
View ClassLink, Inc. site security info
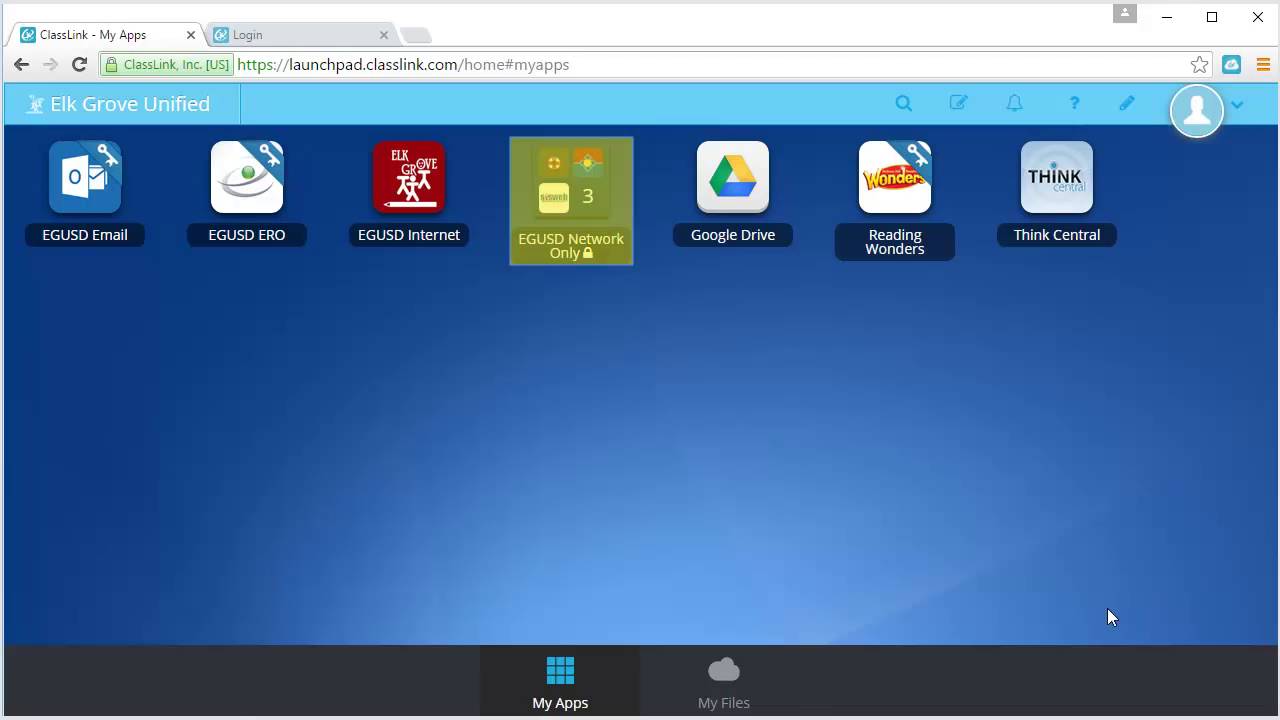[167, 64]
